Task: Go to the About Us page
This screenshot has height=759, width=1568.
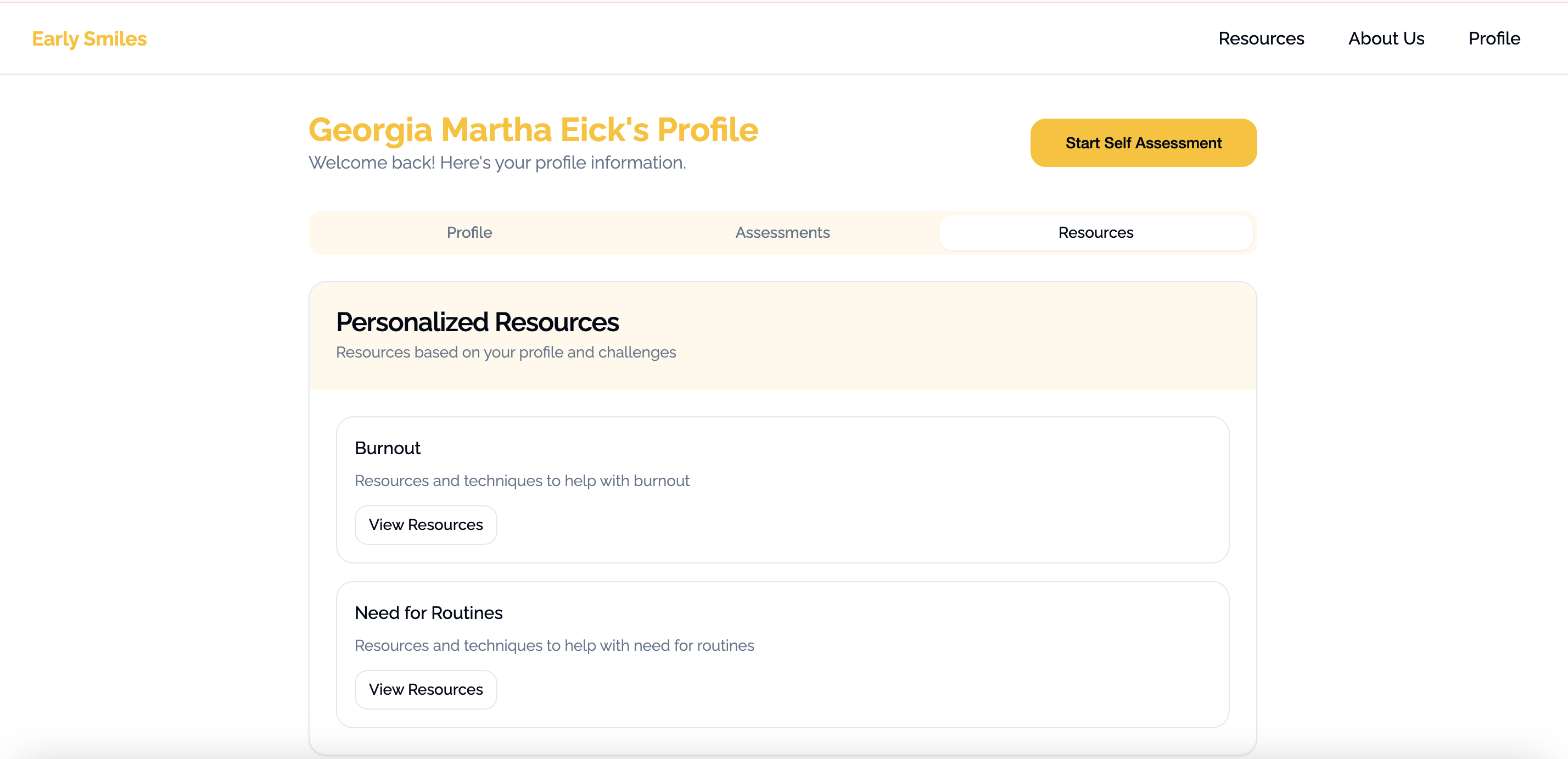Action: (1385, 38)
